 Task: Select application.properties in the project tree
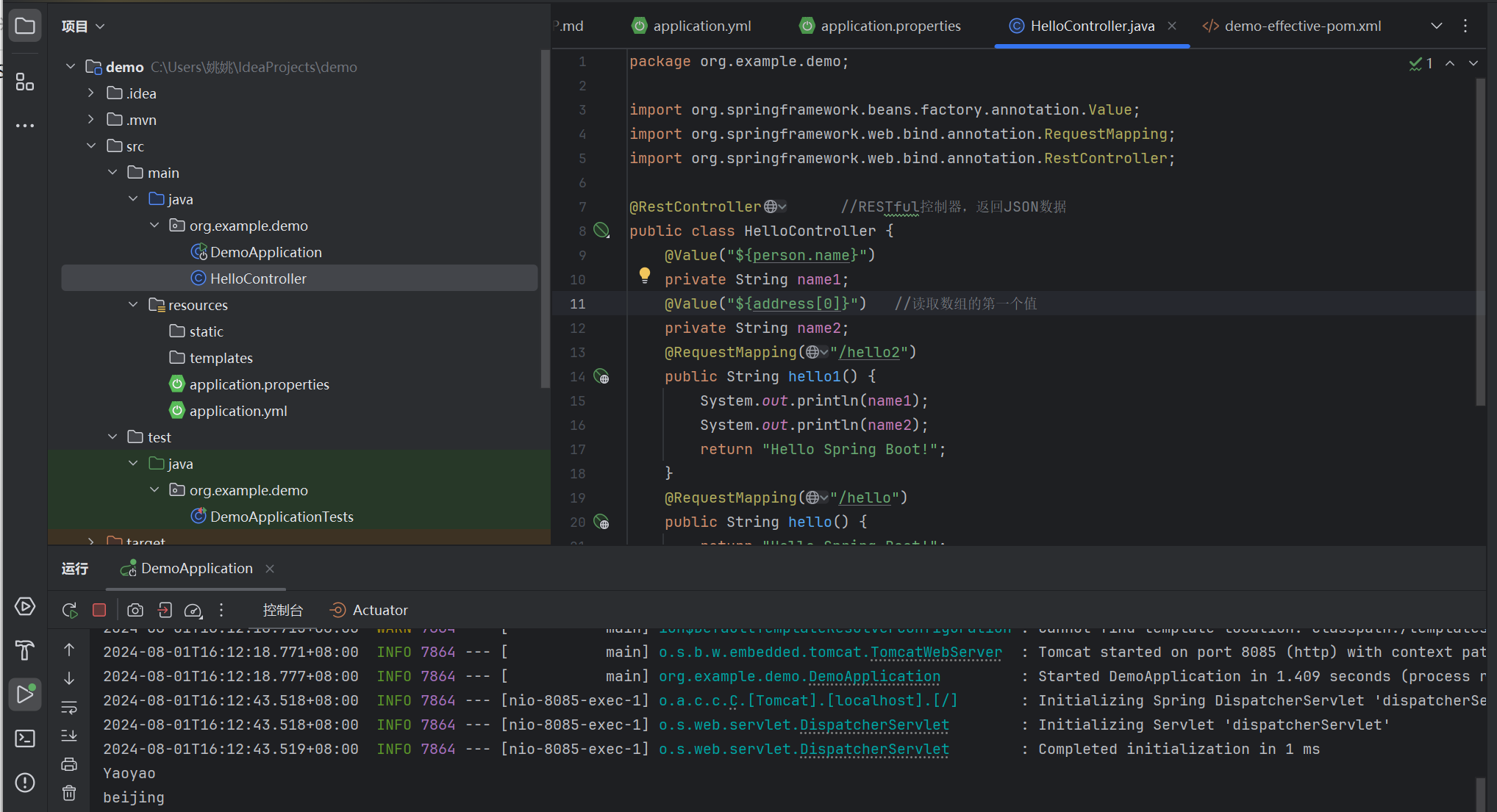coord(259,384)
